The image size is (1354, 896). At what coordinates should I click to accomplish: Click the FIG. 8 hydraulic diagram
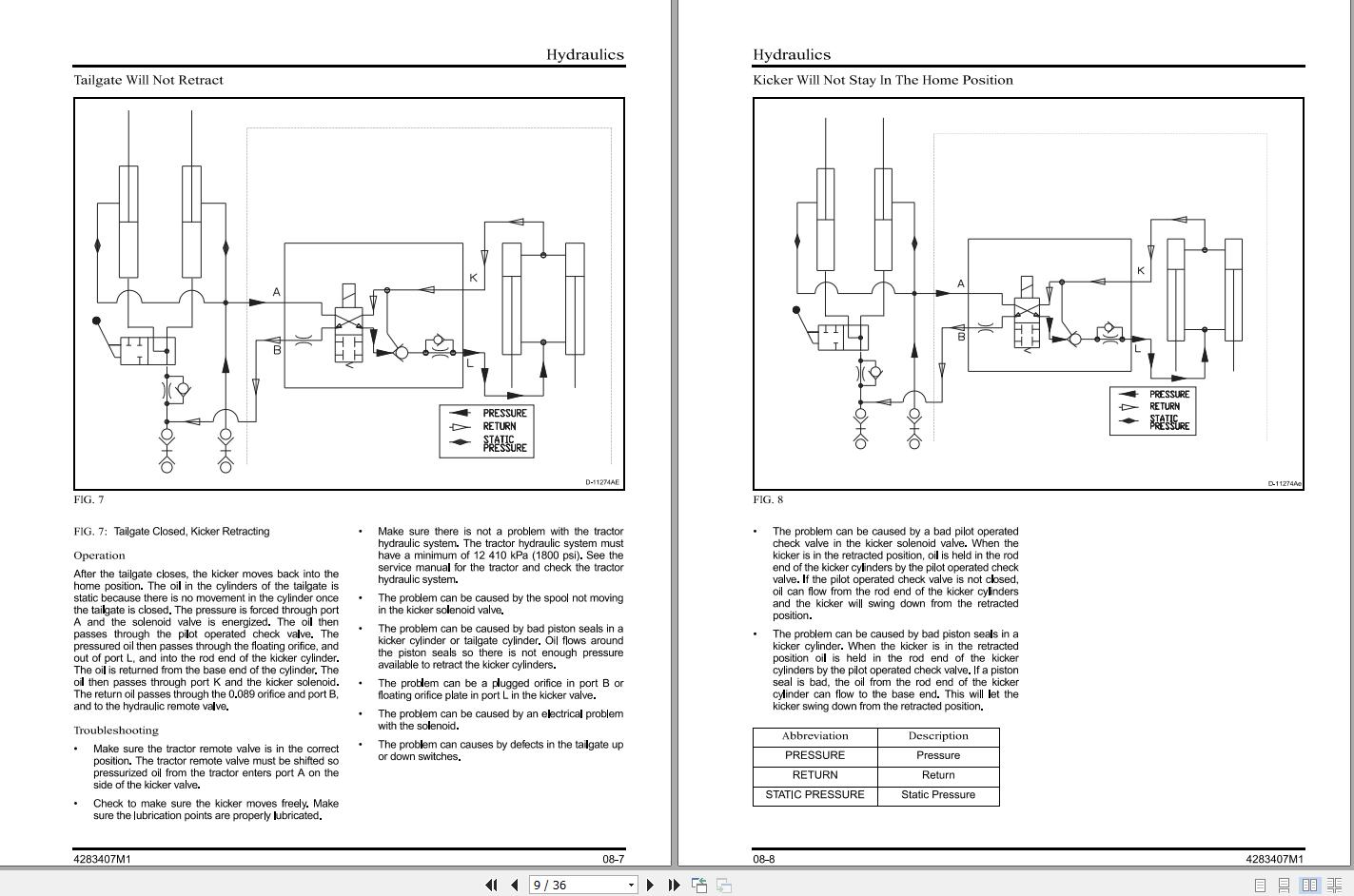tap(1029, 294)
